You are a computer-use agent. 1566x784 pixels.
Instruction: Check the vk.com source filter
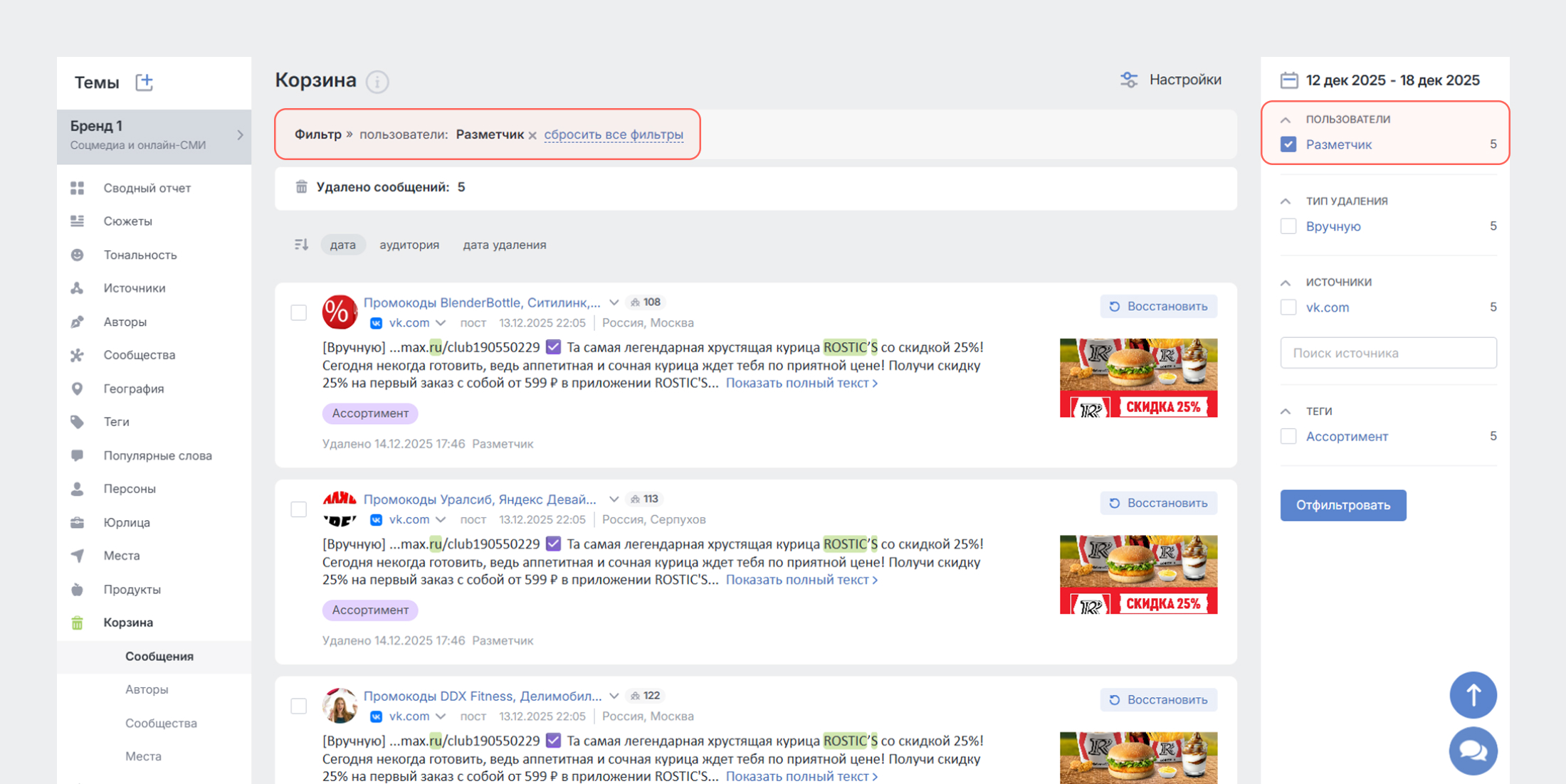tap(1288, 307)
